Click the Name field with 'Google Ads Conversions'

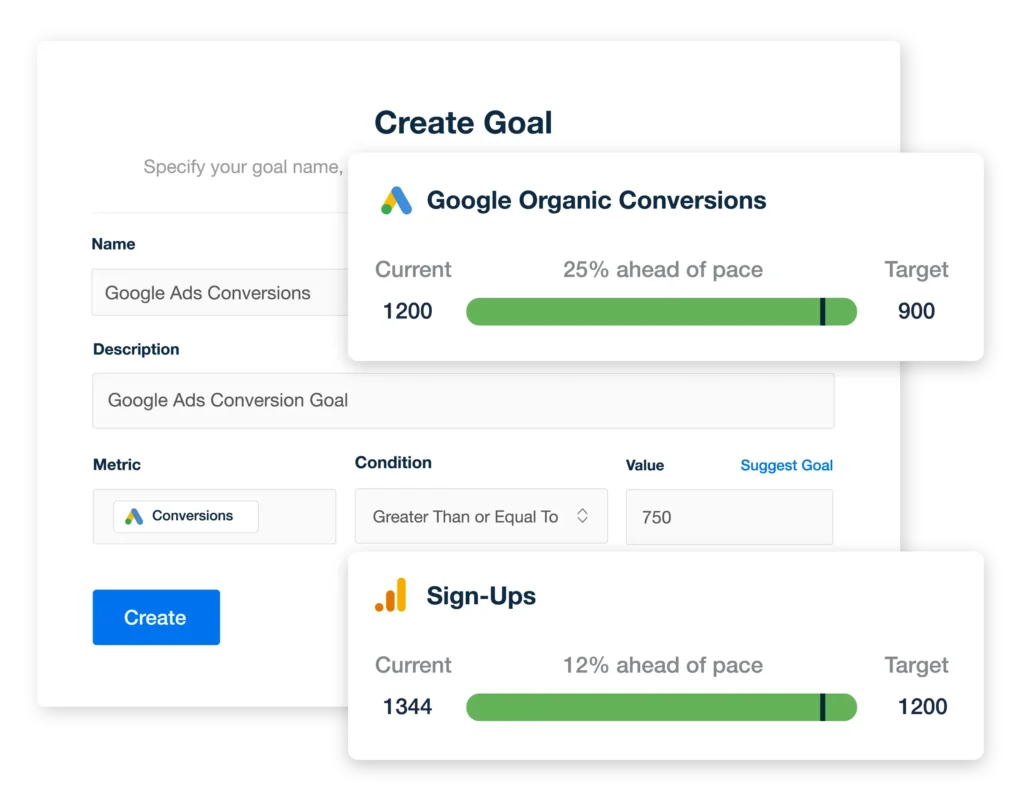coord(219,293)
